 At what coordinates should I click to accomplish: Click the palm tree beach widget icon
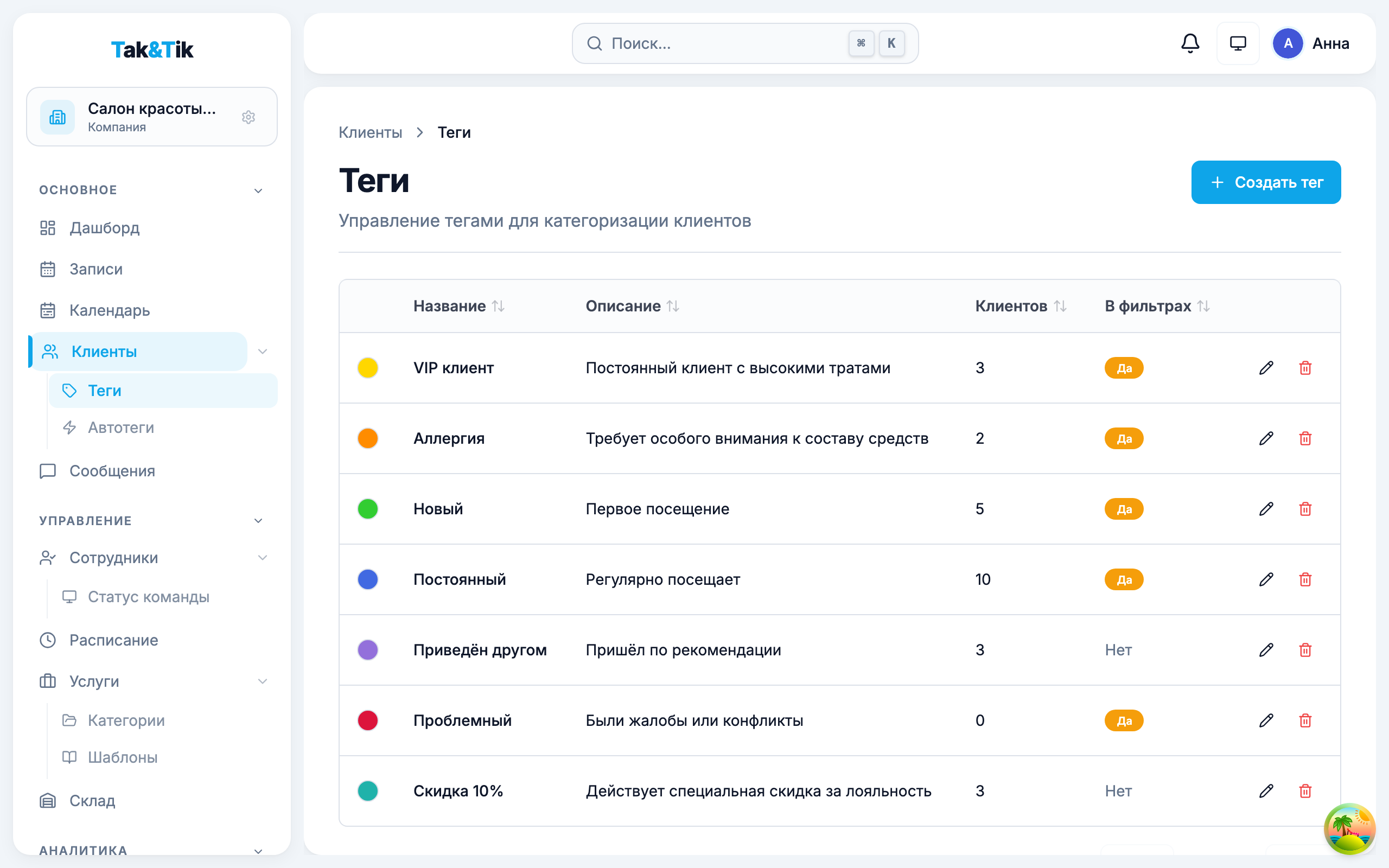coord(1349,828)
